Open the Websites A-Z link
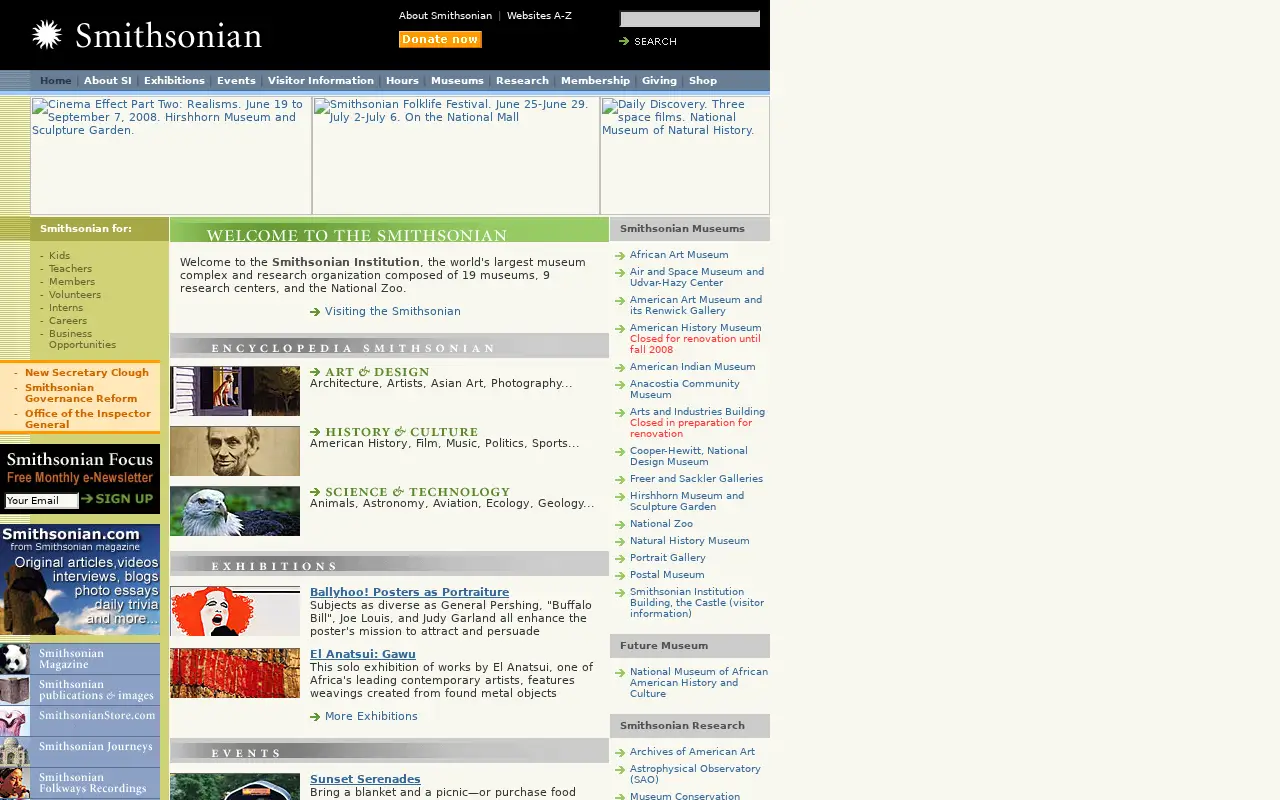This screenshot has width=1280, height=800. (539, 16)
